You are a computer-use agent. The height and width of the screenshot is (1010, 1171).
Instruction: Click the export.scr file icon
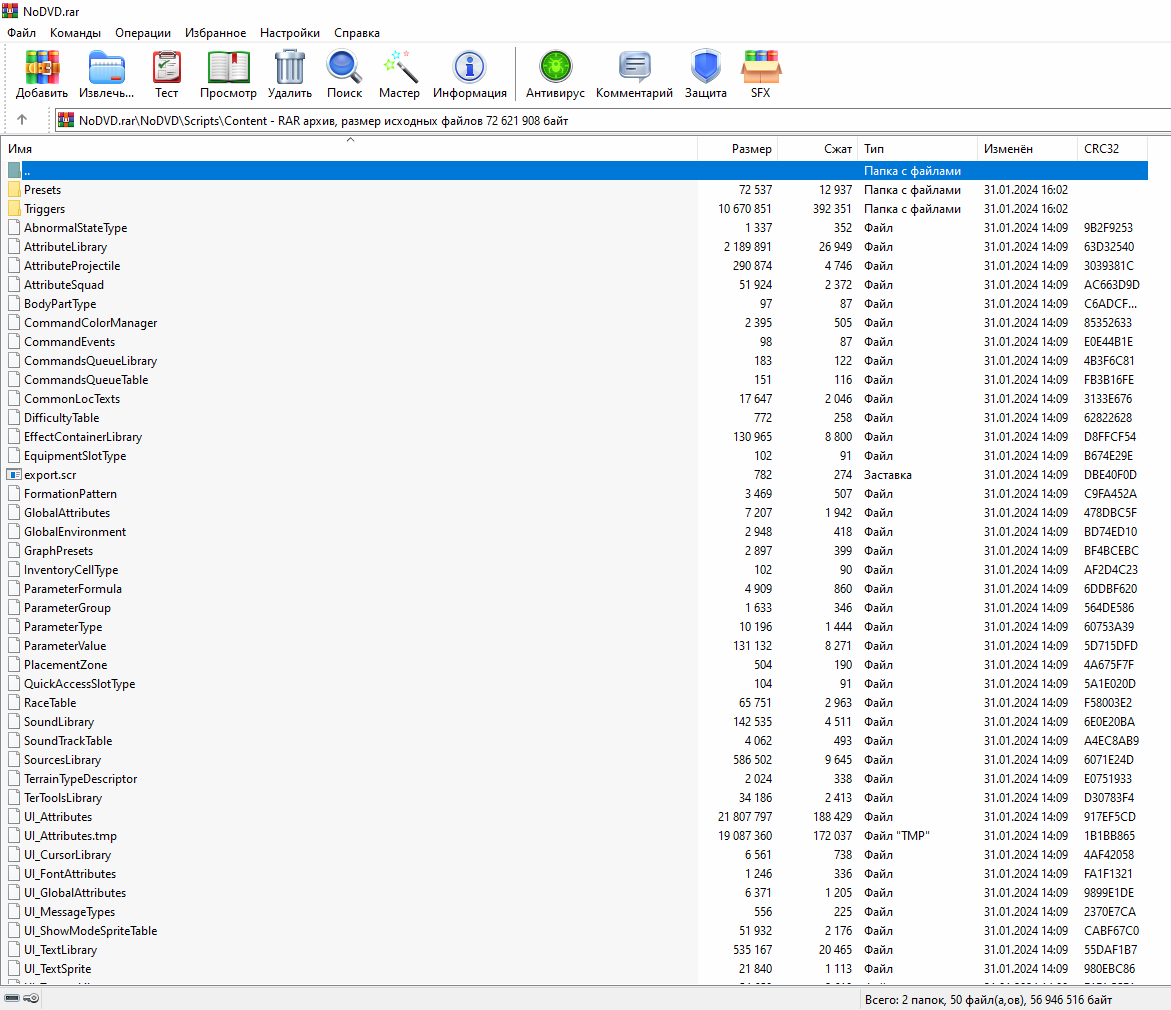pos(14,474)
